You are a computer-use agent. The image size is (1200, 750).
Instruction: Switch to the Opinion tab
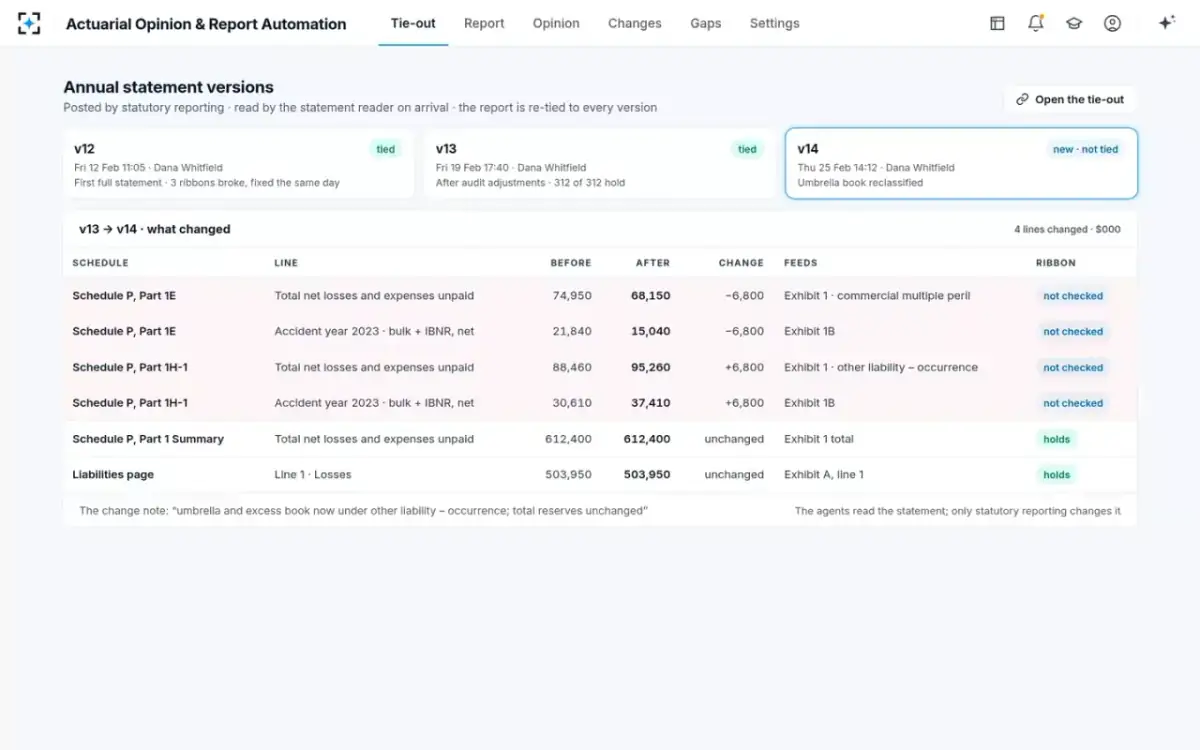tap(556, 23)
